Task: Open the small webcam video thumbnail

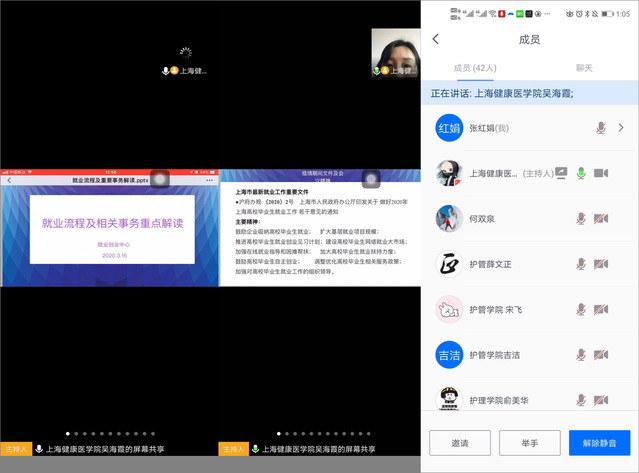Action: coord(394,53)
